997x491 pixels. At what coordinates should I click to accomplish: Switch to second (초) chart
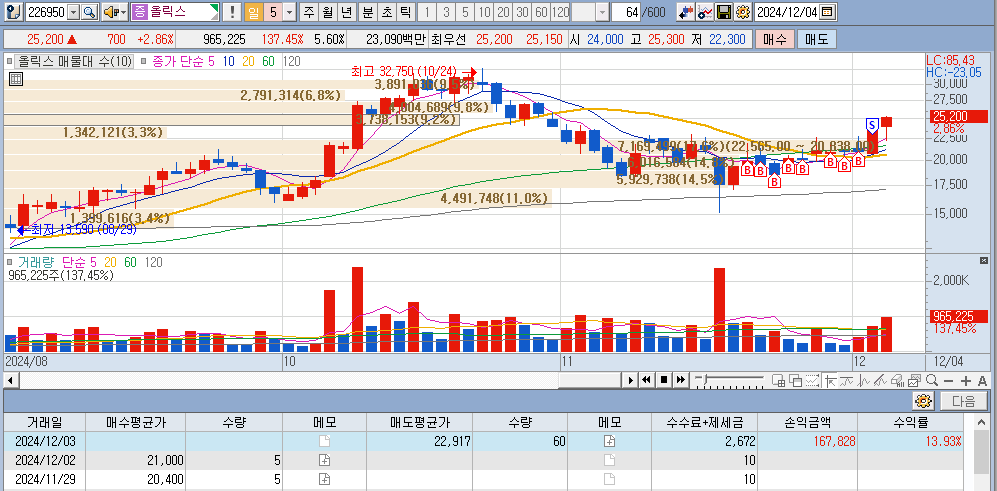click(x=386, y=11)
